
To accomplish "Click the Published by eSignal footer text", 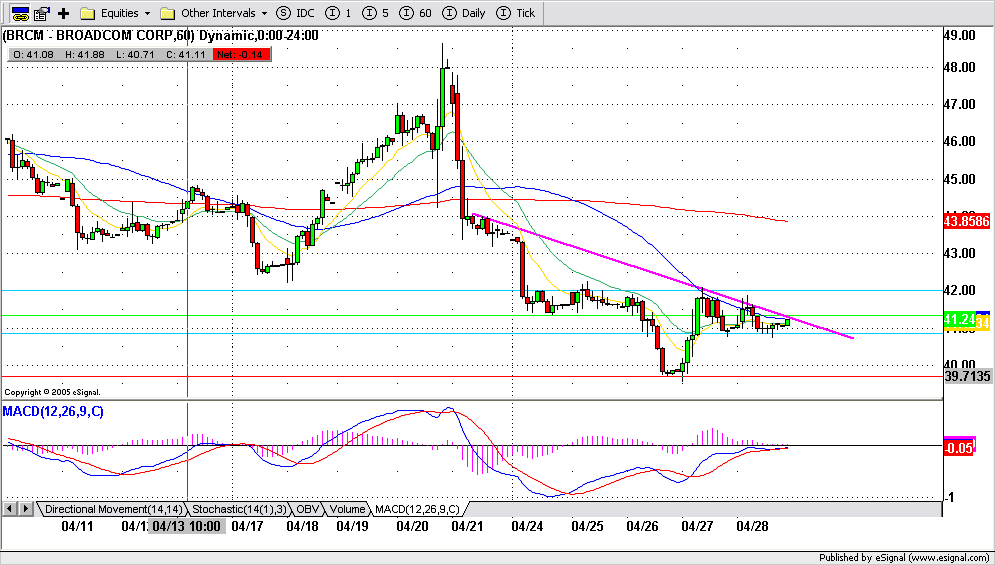I will (x=906, y=557).
